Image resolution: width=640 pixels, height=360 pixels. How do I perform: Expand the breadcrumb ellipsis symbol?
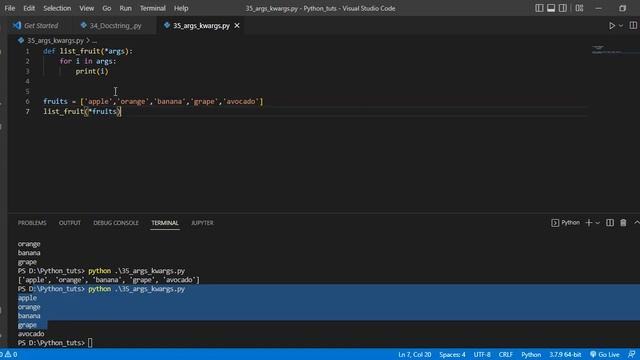click(95, 40)
